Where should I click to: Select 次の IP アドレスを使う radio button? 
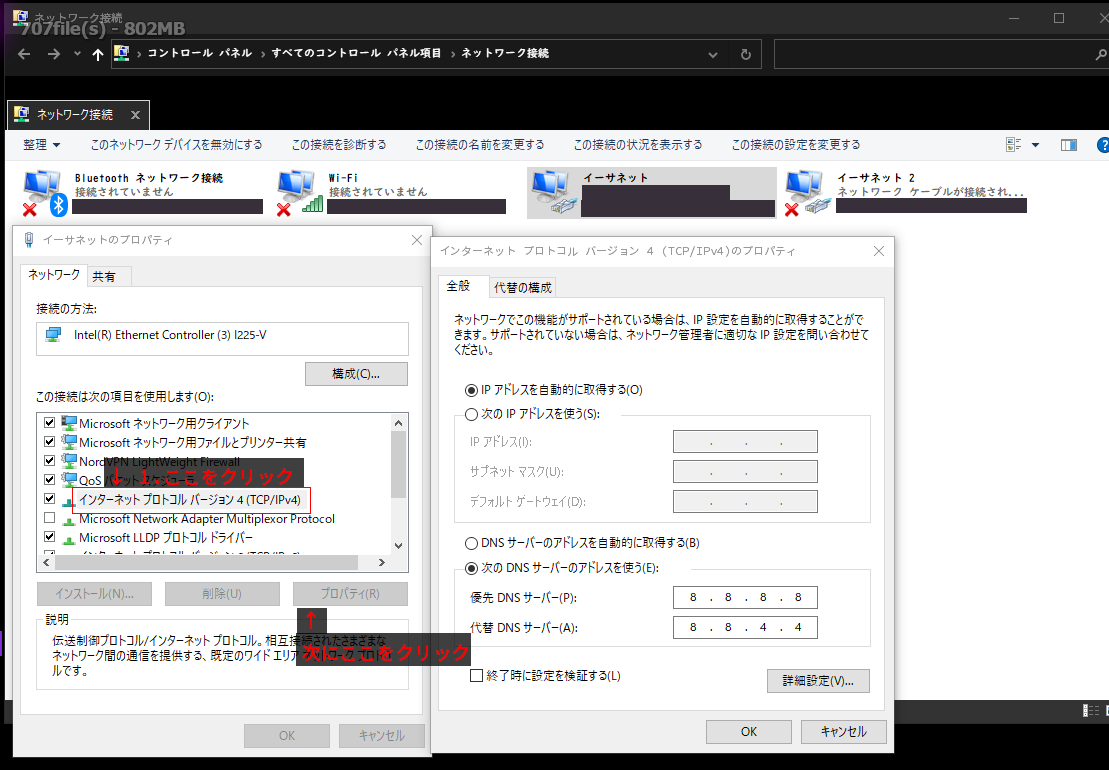(x=471, y=414)
